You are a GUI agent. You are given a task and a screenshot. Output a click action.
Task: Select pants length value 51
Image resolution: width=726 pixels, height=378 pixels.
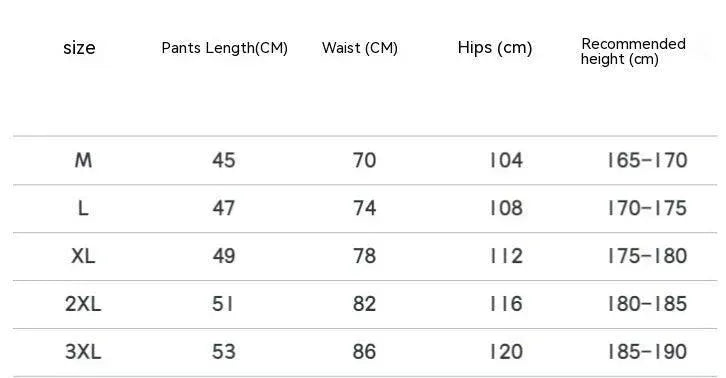[223, 304]
